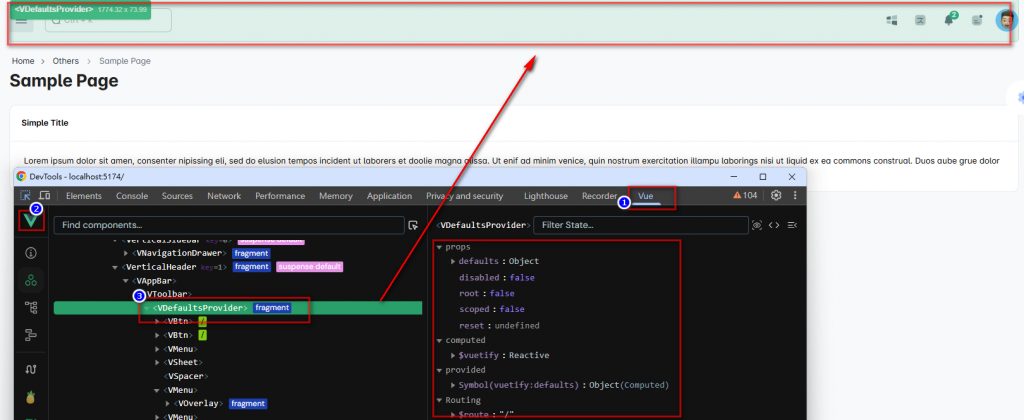Viewport: 1024px width, 420px height.
Task: Click the 104 warnings indicator
Action: pyautogui.click(x=745, y=195)
